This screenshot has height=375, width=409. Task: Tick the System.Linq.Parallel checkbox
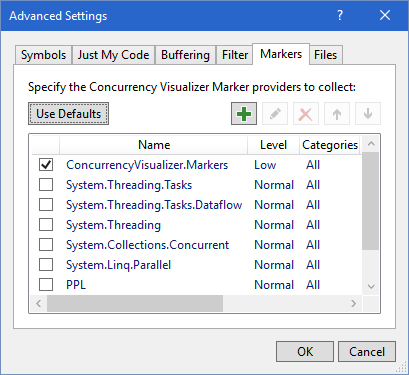click(46, 265)
